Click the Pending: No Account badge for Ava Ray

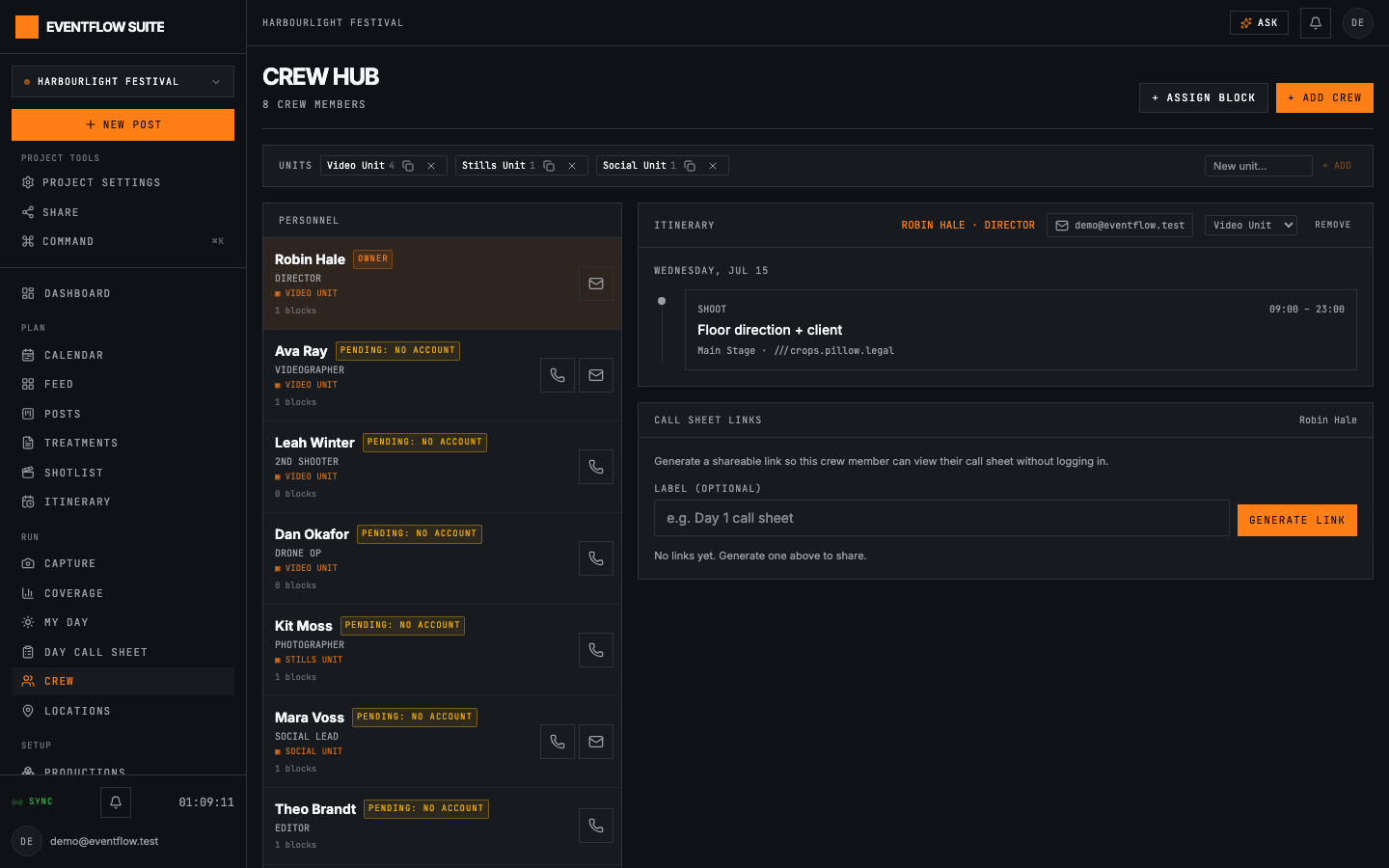click(x=397, y=351)
